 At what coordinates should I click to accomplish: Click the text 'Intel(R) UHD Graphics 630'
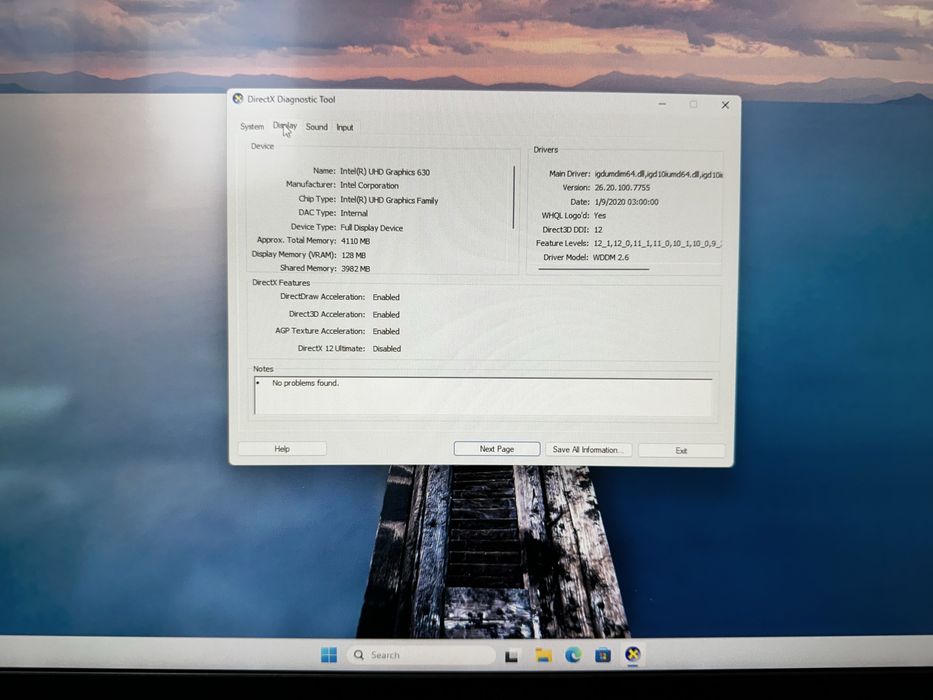click(385, 172)
